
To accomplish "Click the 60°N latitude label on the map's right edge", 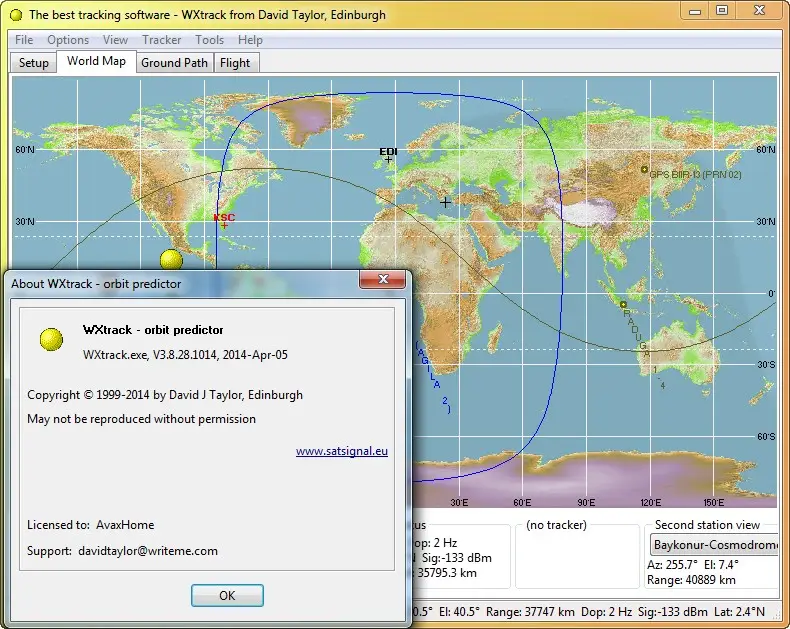I will click(766, 150).
